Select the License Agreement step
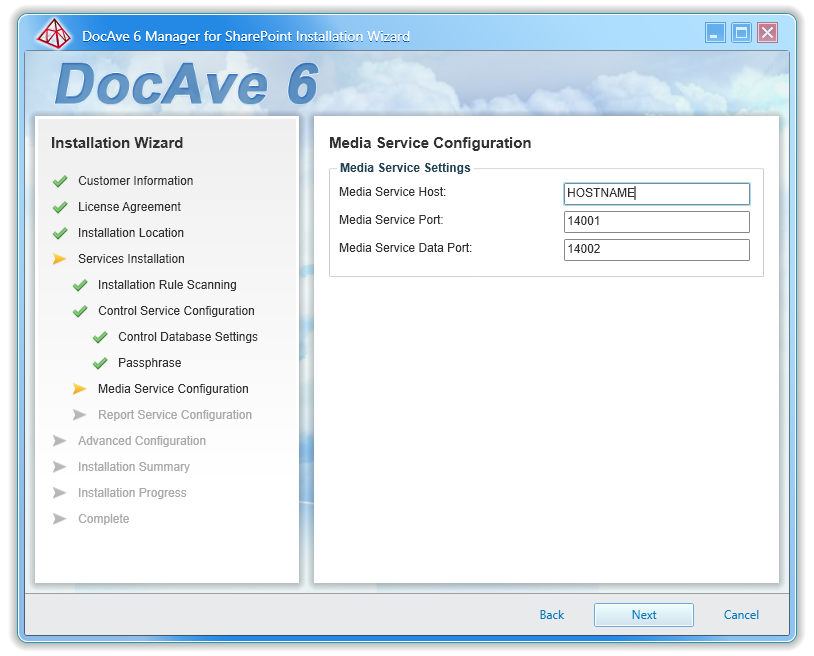Image resolution: width=814 pixels, height=656 pixels. pyautogui.click(x=129, y=207)
